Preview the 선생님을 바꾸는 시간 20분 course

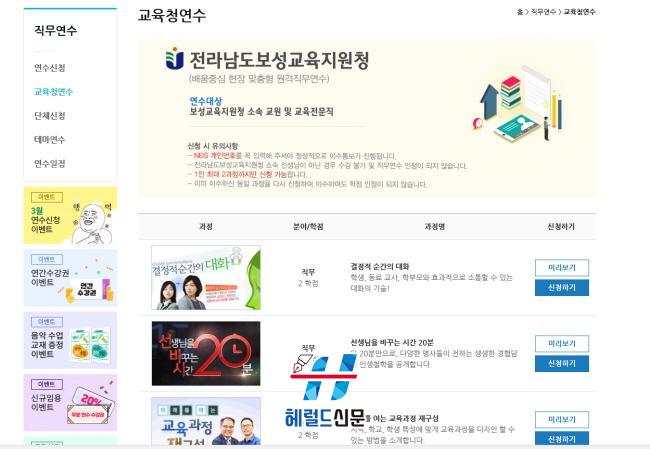pos(562,344)
